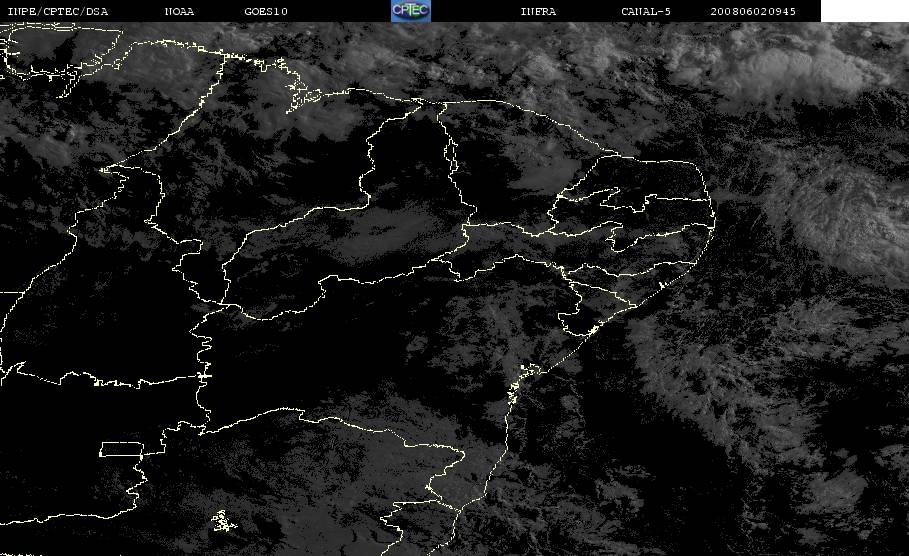Viewport: 909px width, 556px height.
Task: Click the CPTEC logo in the header
Action: (410, 10)
